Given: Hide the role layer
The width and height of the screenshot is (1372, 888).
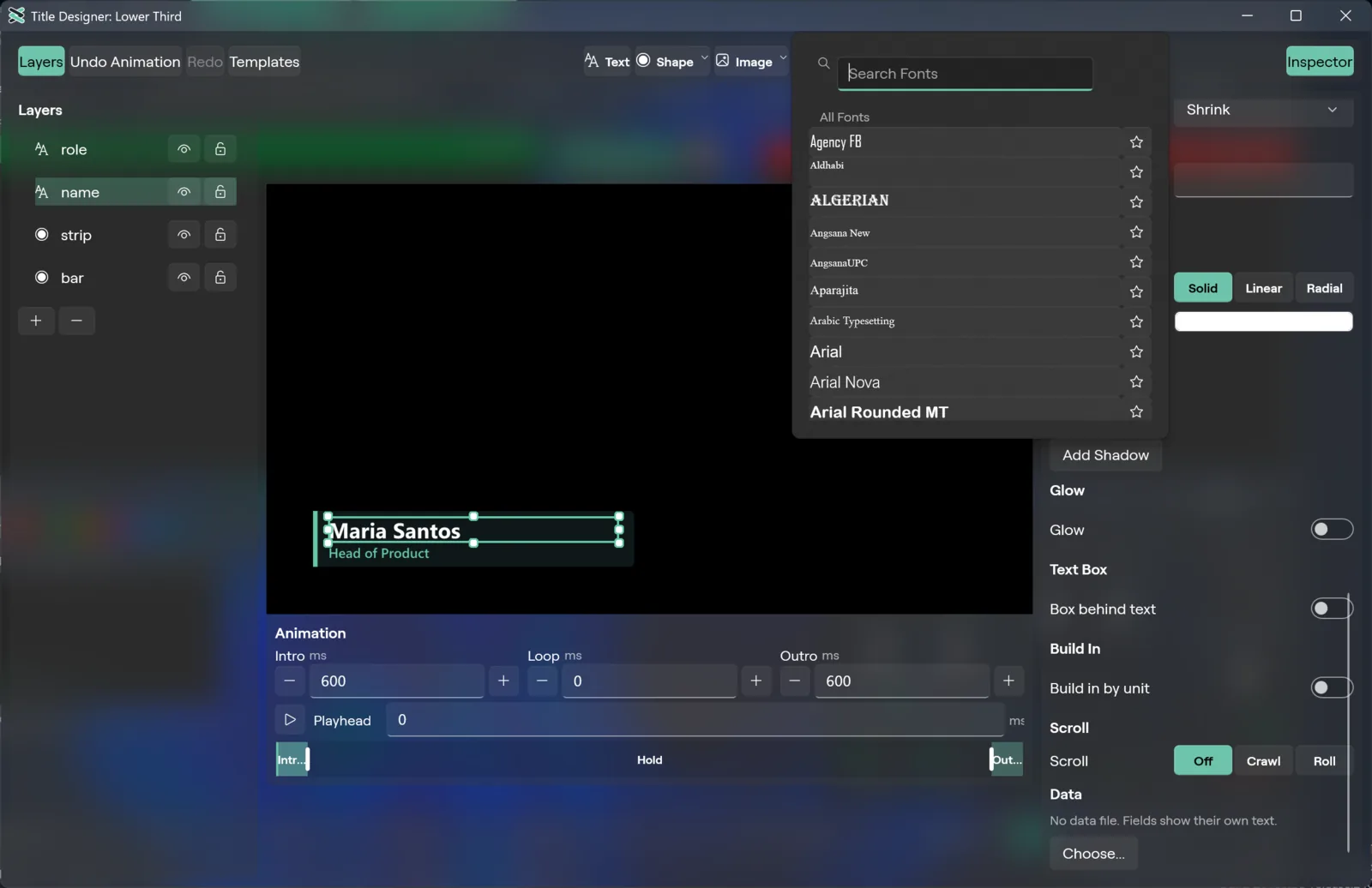Looking at the screenshot, I should click(184, 149).
